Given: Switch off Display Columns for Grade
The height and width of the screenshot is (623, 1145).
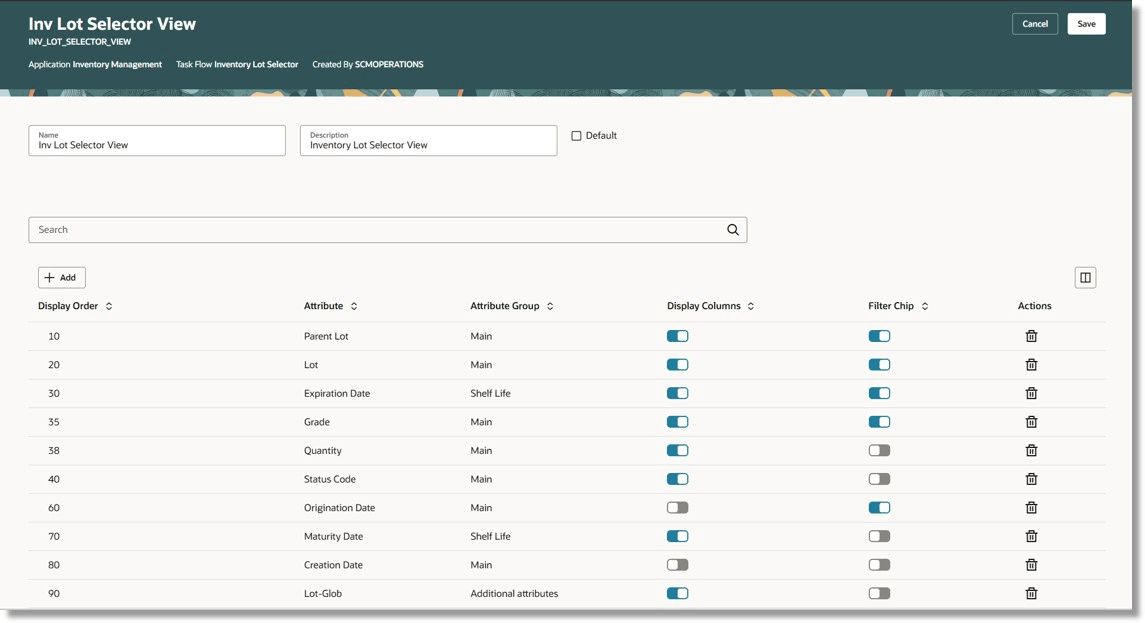Looking at the screenshot, I should click(678, 421).
